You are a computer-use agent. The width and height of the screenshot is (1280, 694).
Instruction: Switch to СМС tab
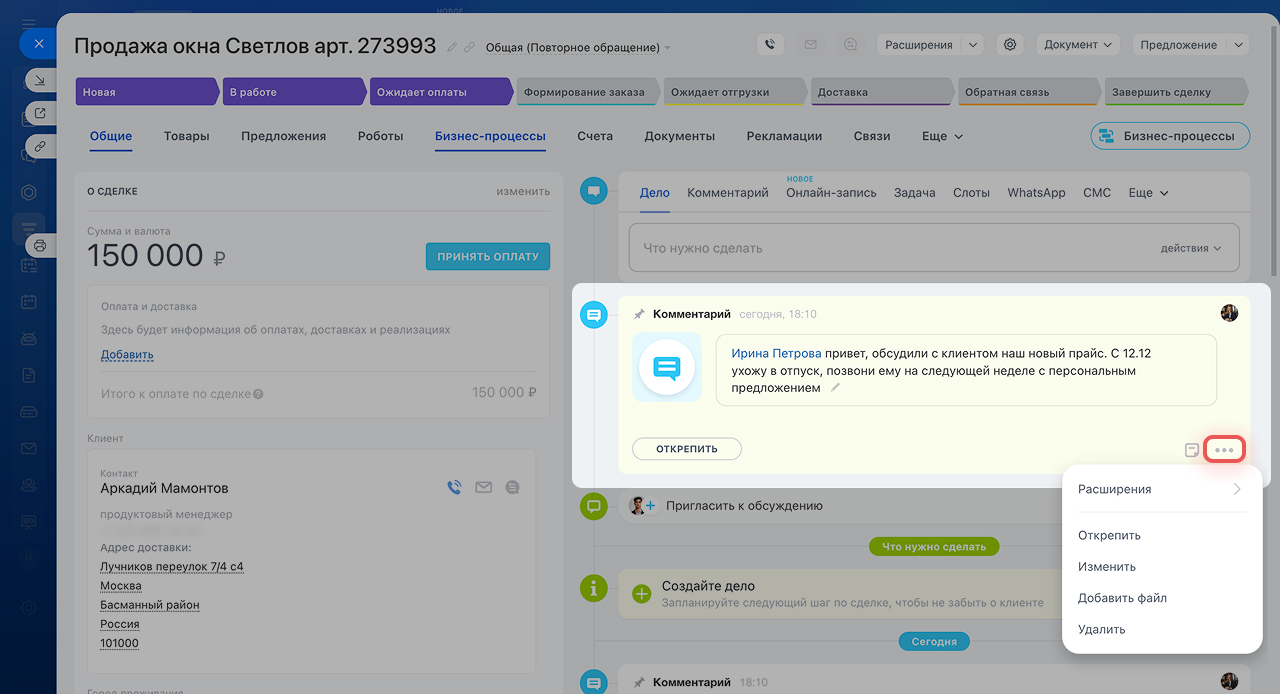point(1097,193)
